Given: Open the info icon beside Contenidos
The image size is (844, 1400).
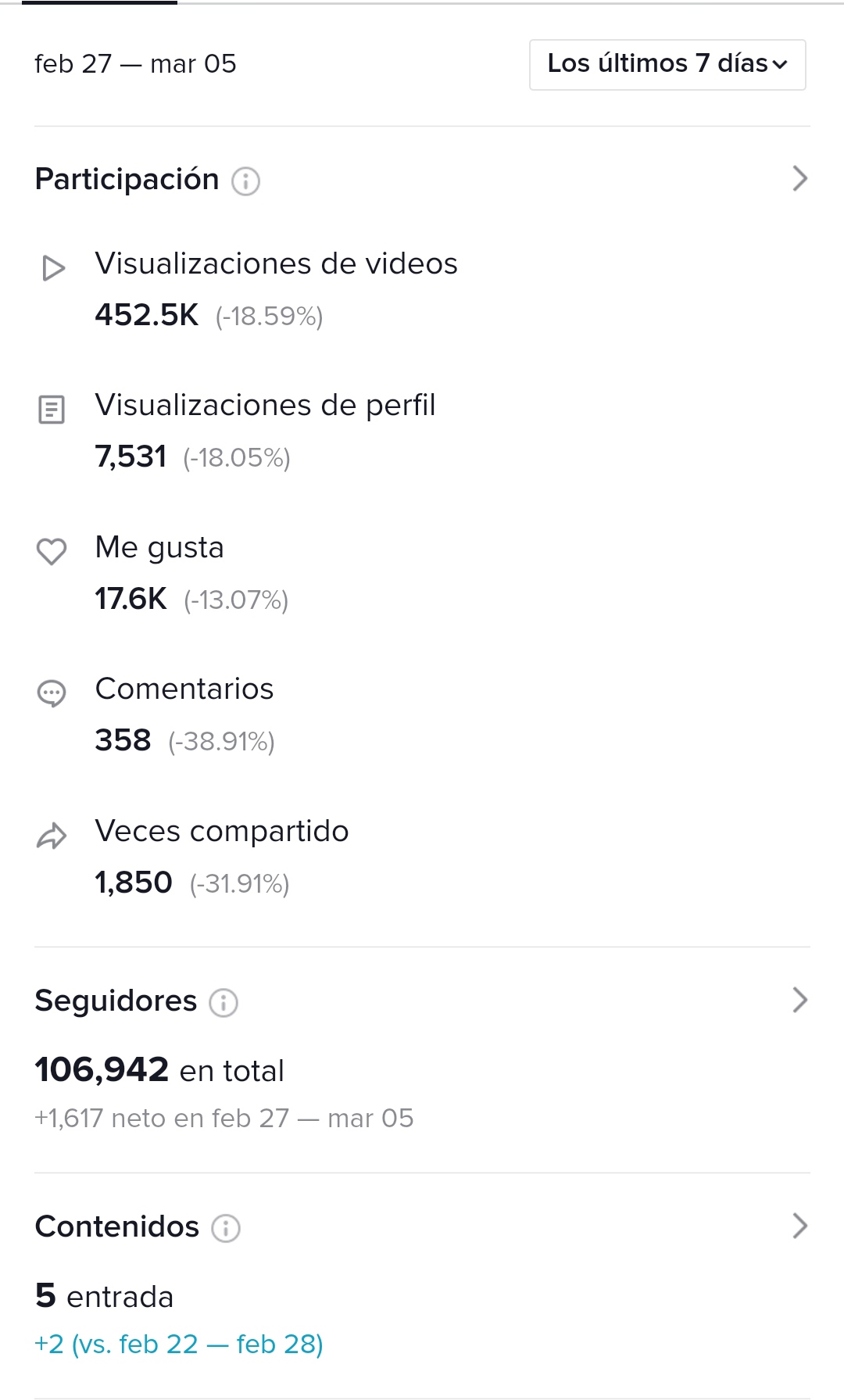Looking at the screenshot, I should pyautogui.click(x=226, y=1228).
